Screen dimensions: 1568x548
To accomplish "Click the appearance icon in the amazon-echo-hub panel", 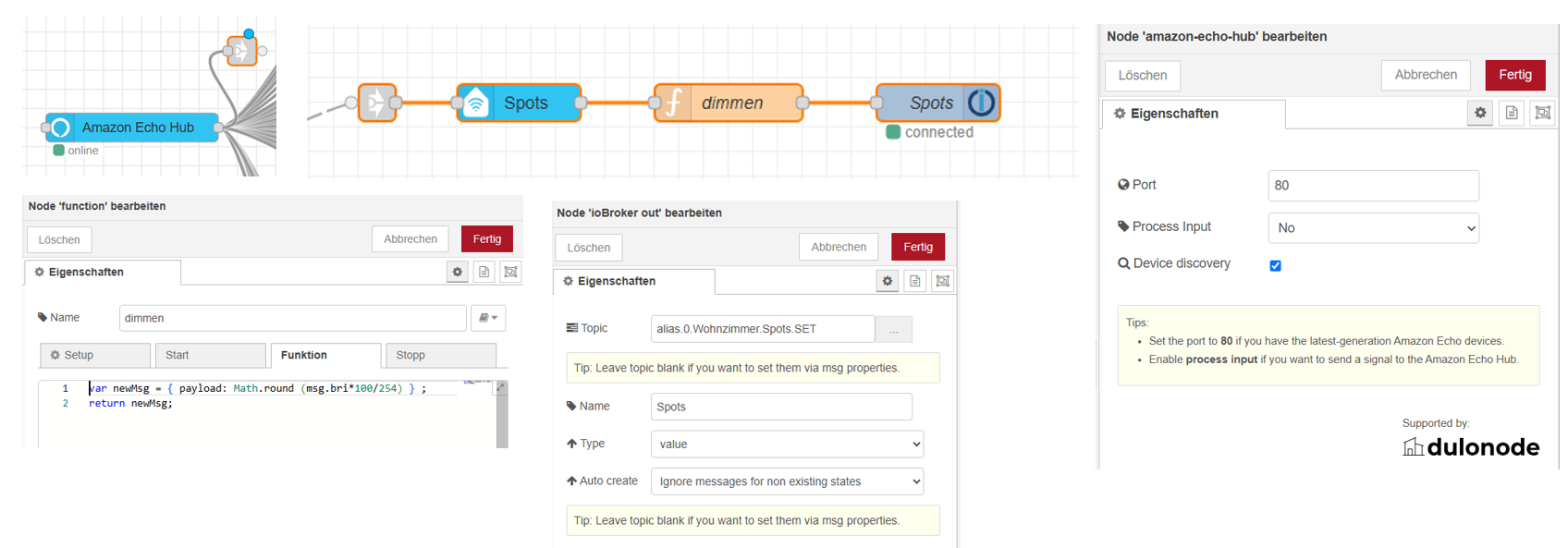I will (x=1542, y=113).
